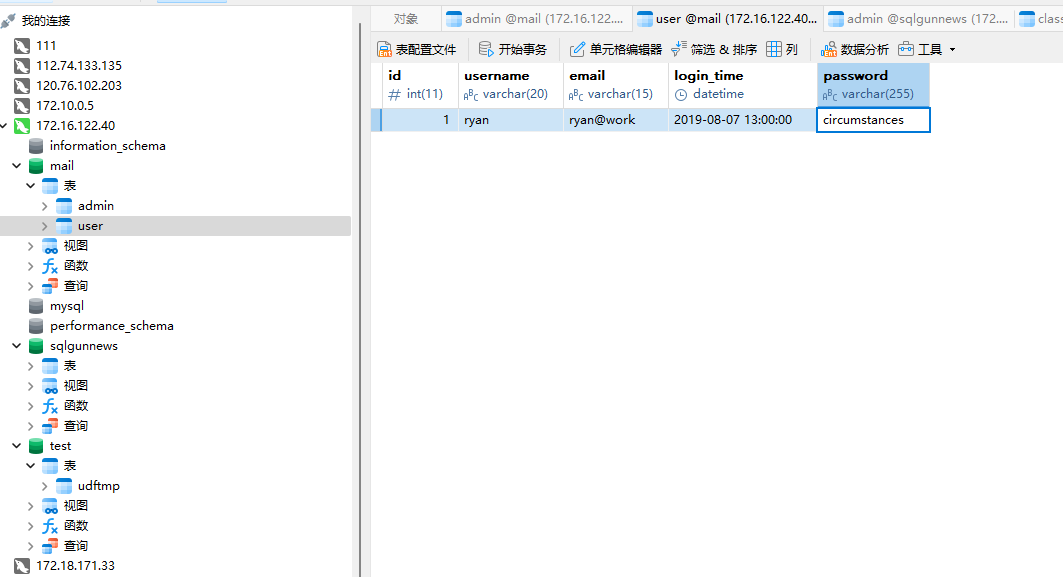This screenshot has height=577, width=1063.
Task: Select the performance_schema tree item label
Action: 112,326
